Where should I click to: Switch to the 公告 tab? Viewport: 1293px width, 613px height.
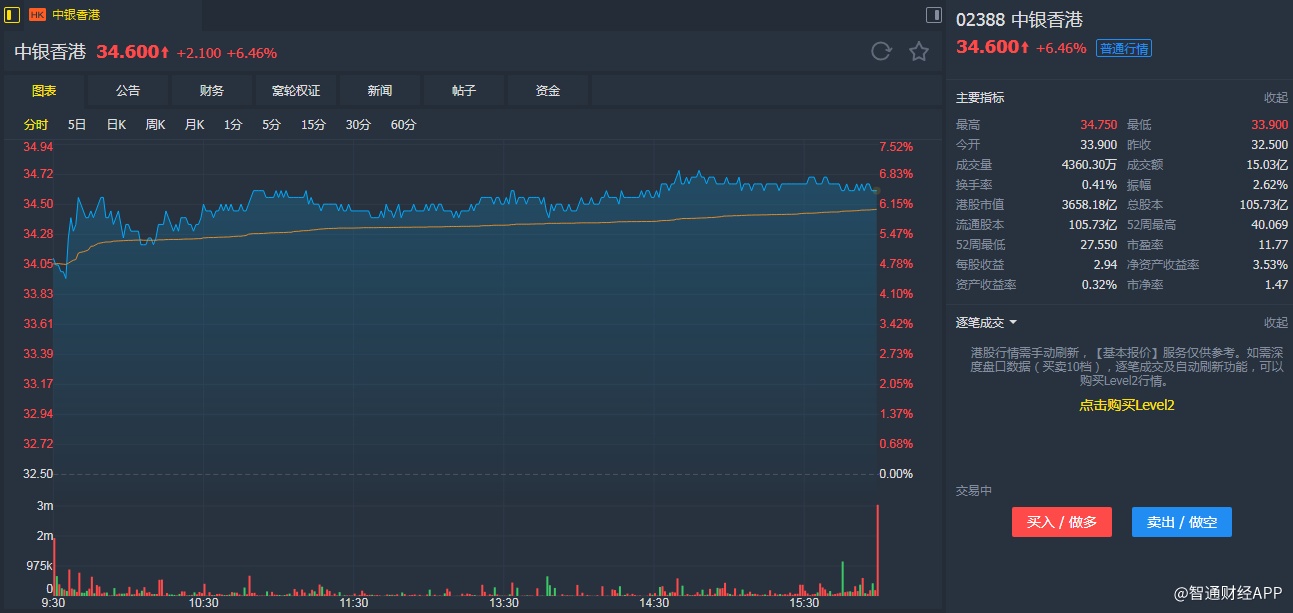128,91
